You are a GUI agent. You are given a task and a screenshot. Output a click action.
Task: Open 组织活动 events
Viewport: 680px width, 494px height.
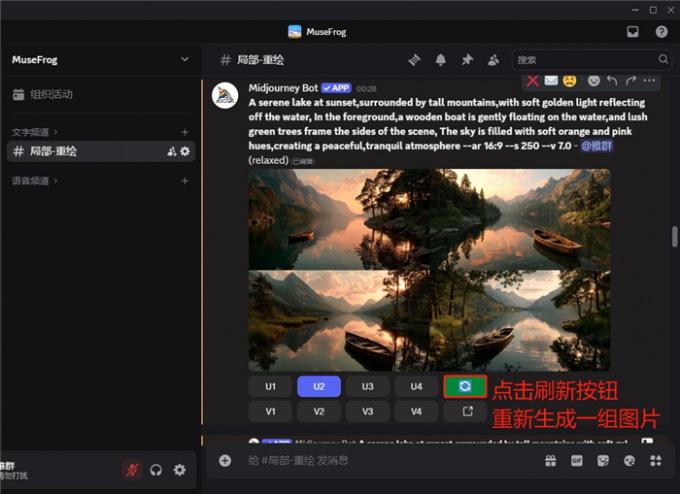[x=101, y=95]
